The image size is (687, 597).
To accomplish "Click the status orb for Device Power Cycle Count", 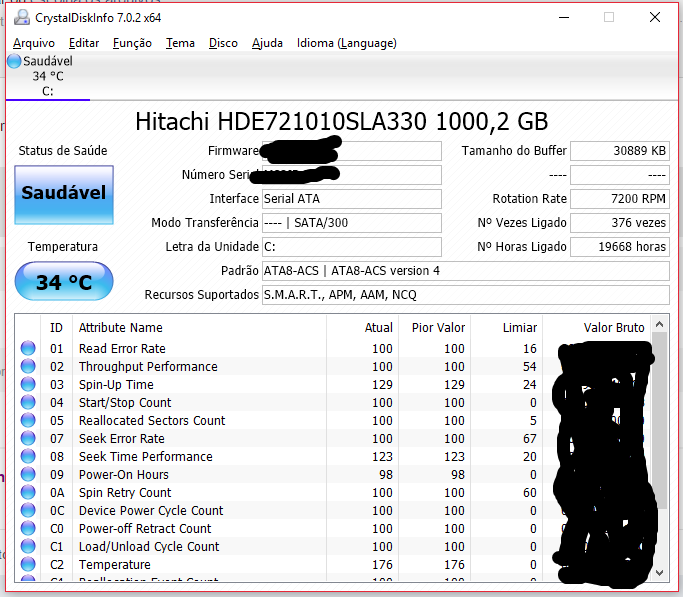I will (x=28, y=510).
